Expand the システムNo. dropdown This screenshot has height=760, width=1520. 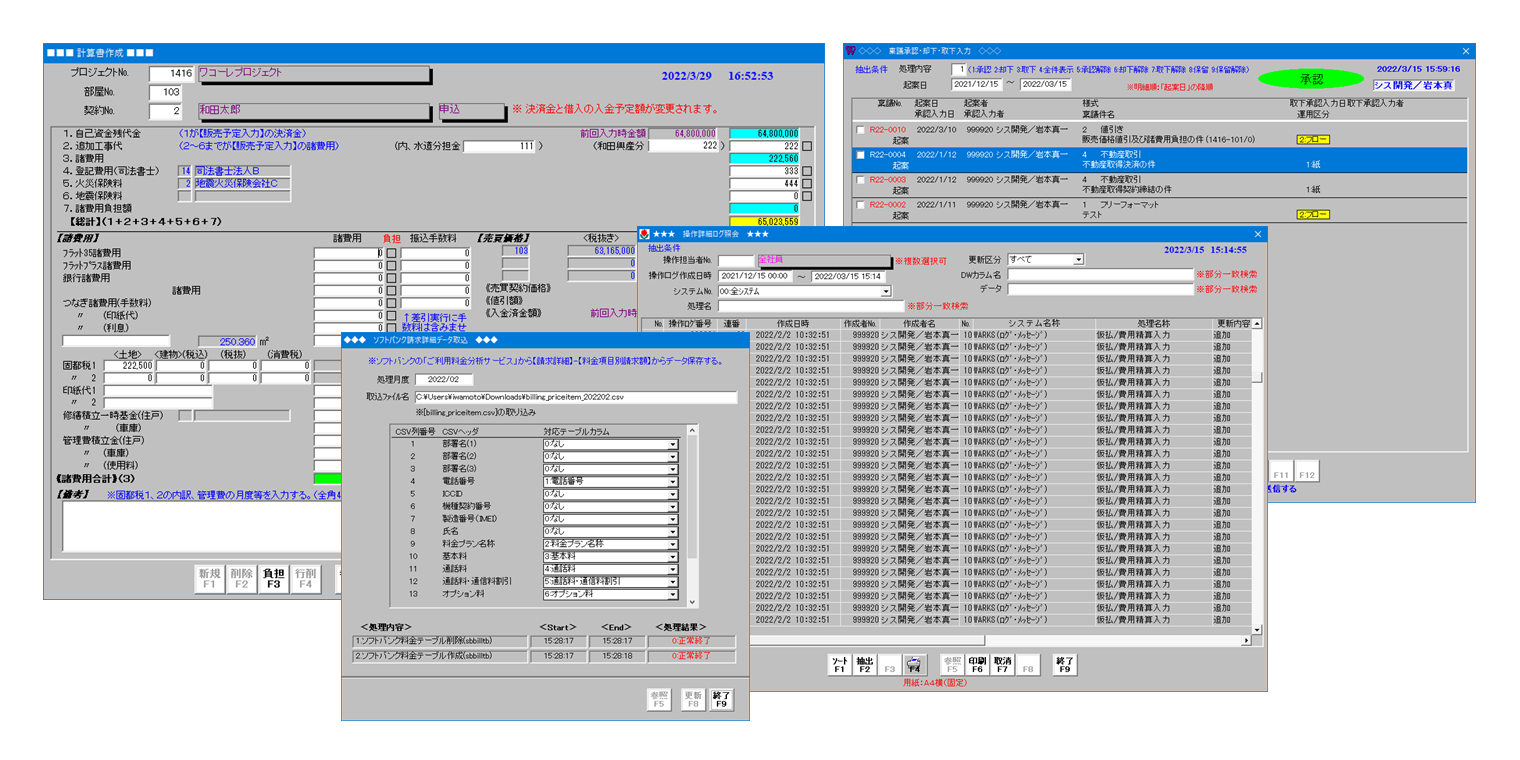pos(885,291)
